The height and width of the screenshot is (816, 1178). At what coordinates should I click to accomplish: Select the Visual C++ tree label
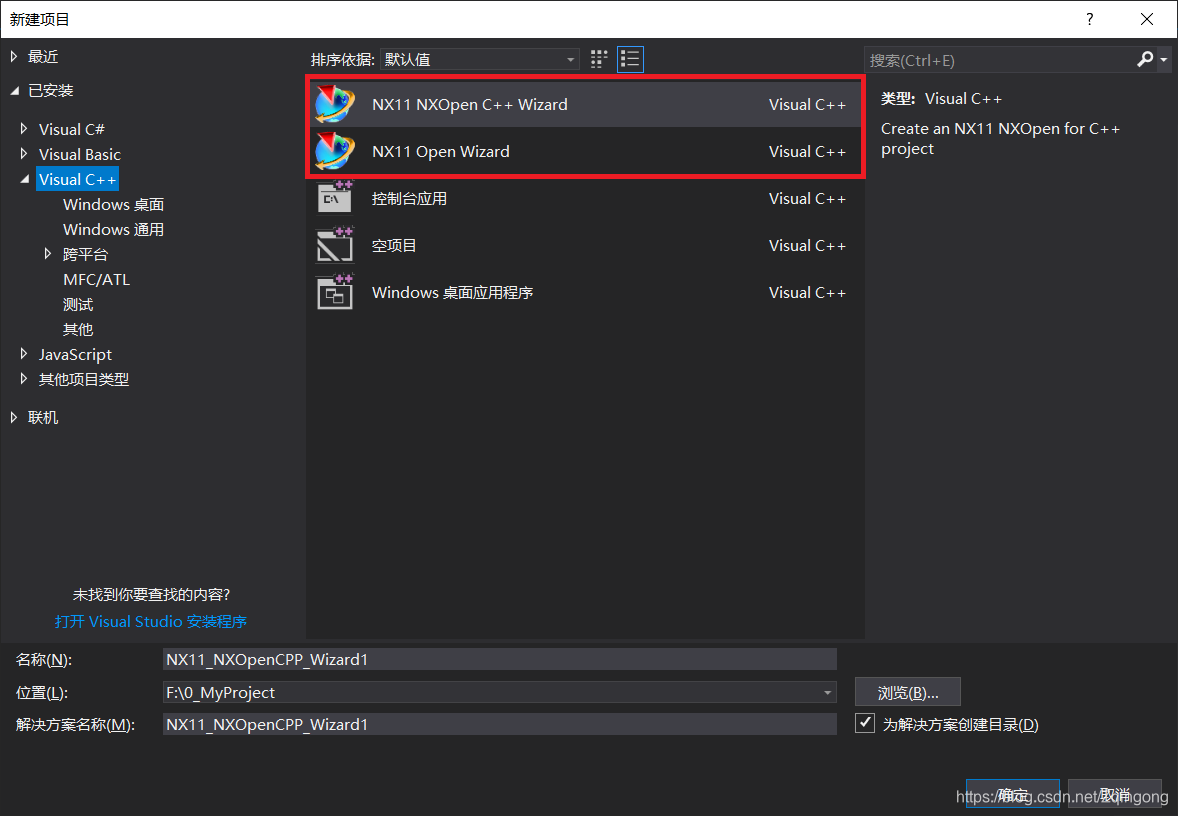[x=77, y=180]
